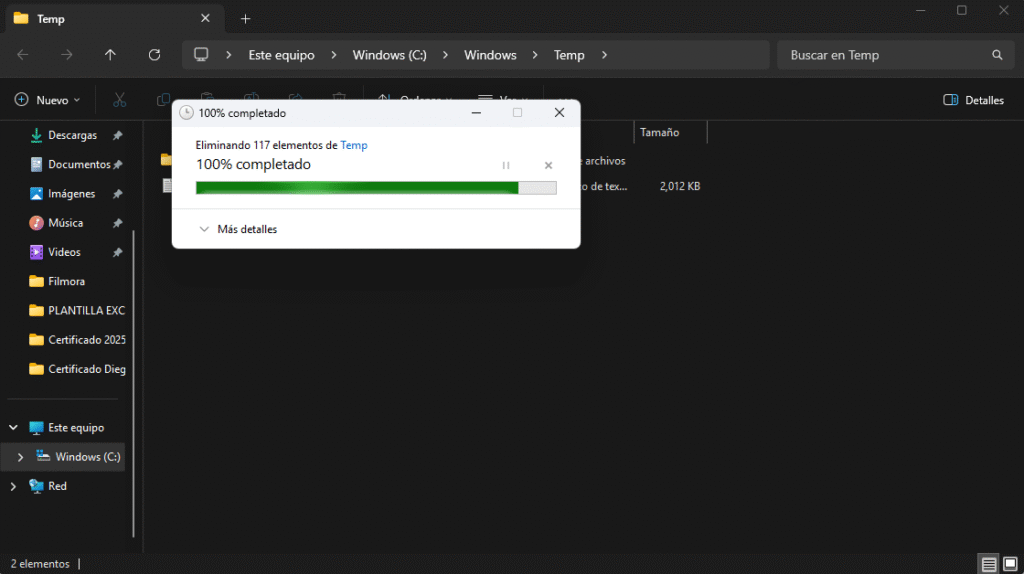Image resolution: width=1024 pixels, height=574 pixels.
Task: Click Temp breadcrumb segment
Action: [x=569, y=55]
